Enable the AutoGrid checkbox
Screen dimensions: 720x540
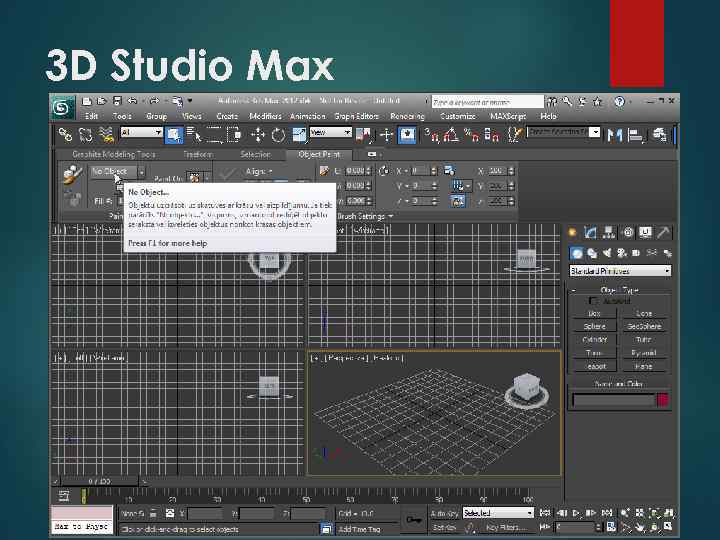pos(592,301)
